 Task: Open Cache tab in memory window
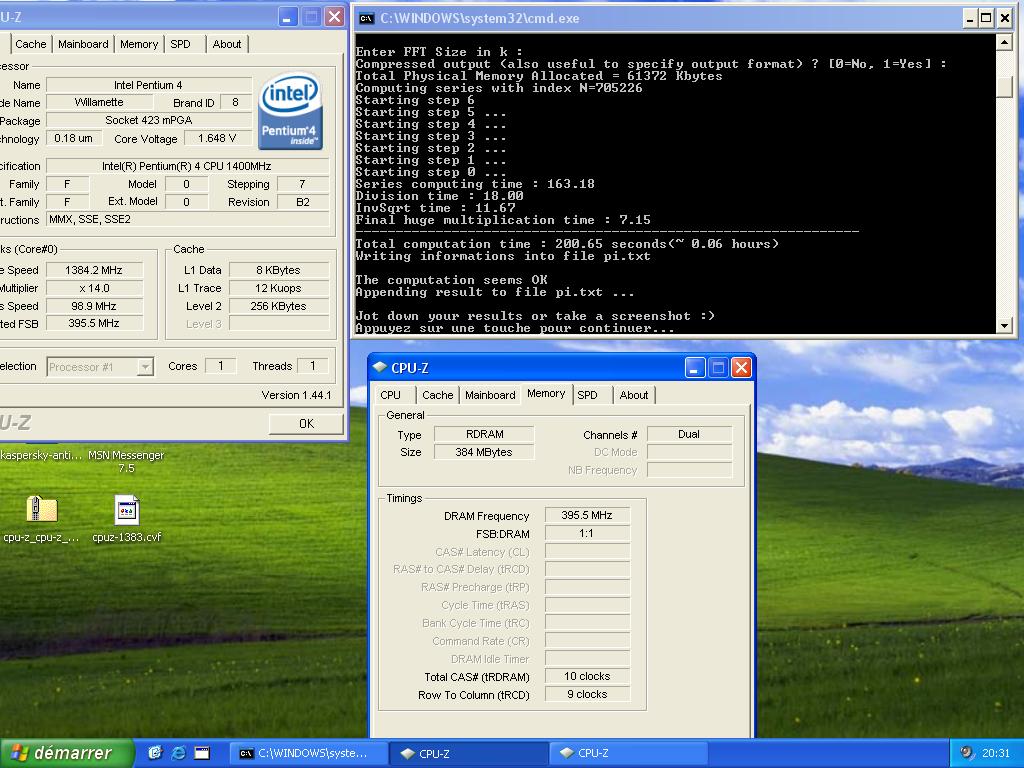point(438,395)
